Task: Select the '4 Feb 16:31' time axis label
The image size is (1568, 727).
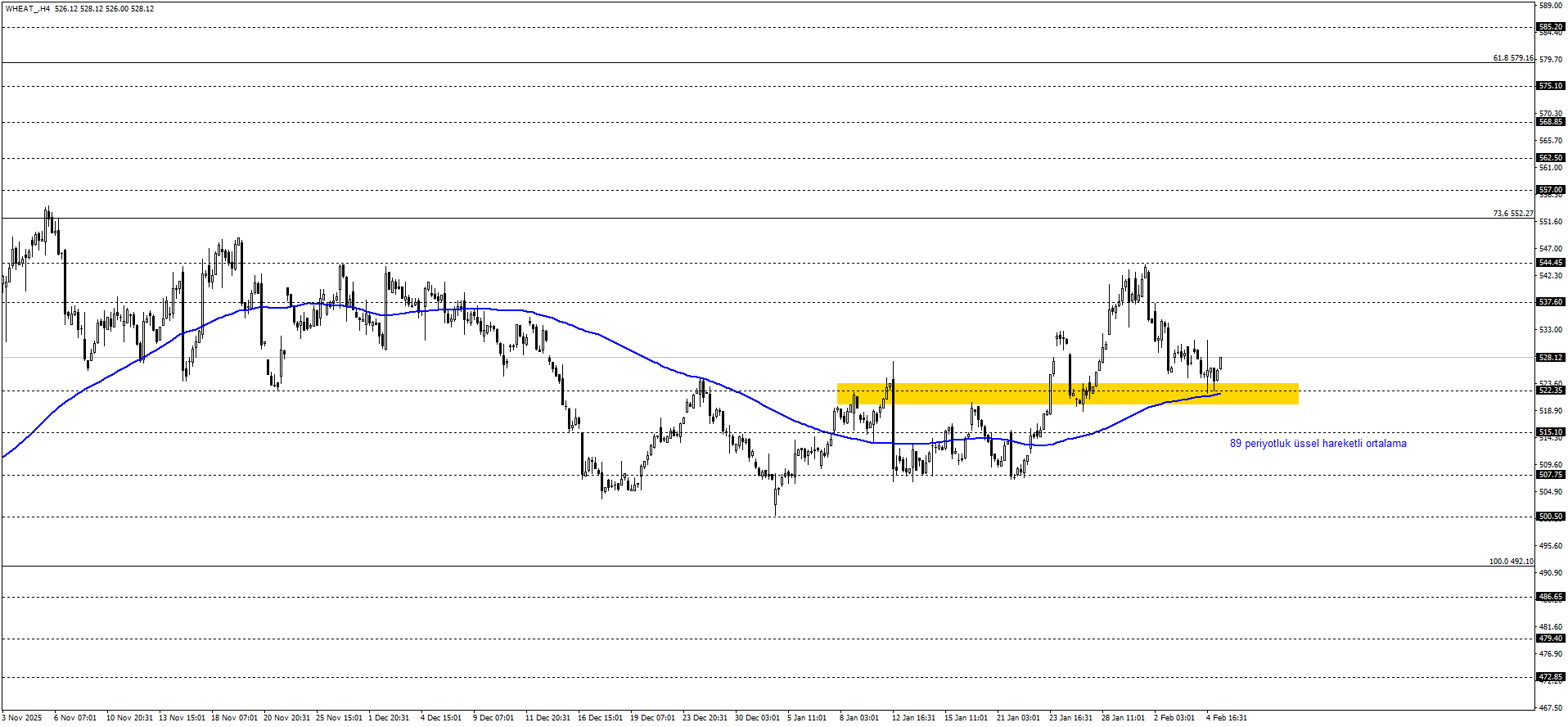Action: tap(1227, 718)
